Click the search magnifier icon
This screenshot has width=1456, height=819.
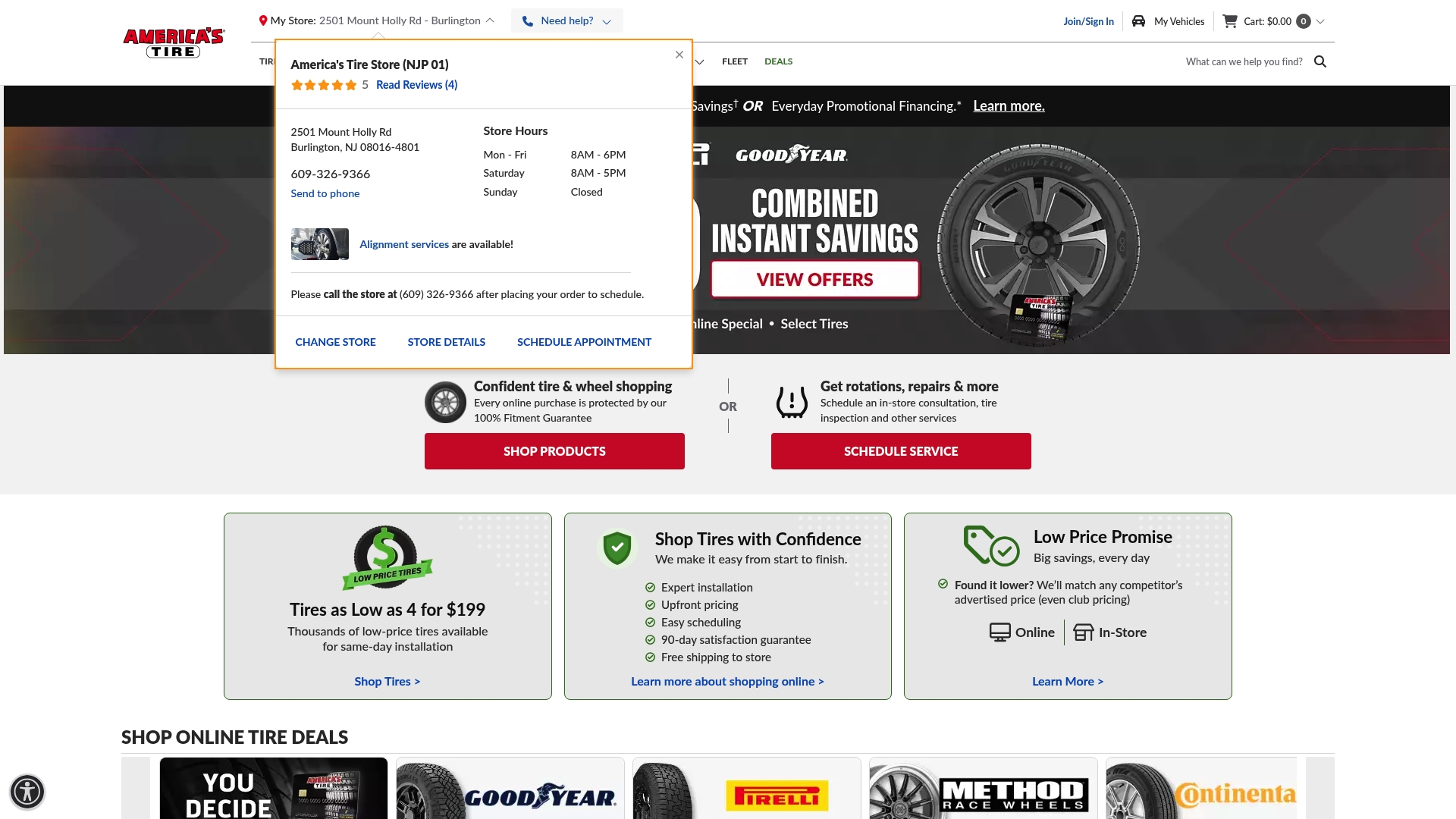(x=1320, y=61)
